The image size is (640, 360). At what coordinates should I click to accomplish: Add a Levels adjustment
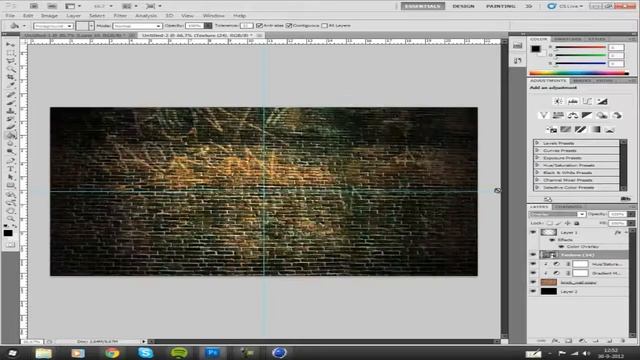573,101
